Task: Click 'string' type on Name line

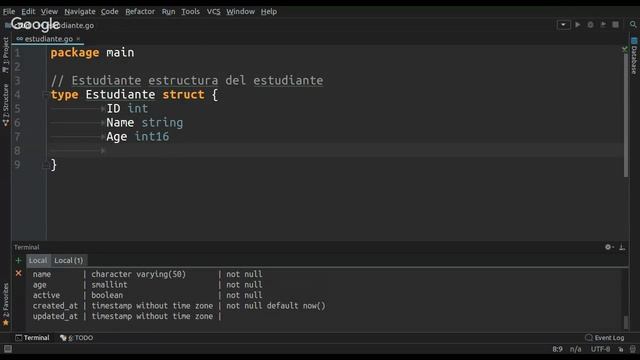Action: pyautogui.click(x=162, y=122)
